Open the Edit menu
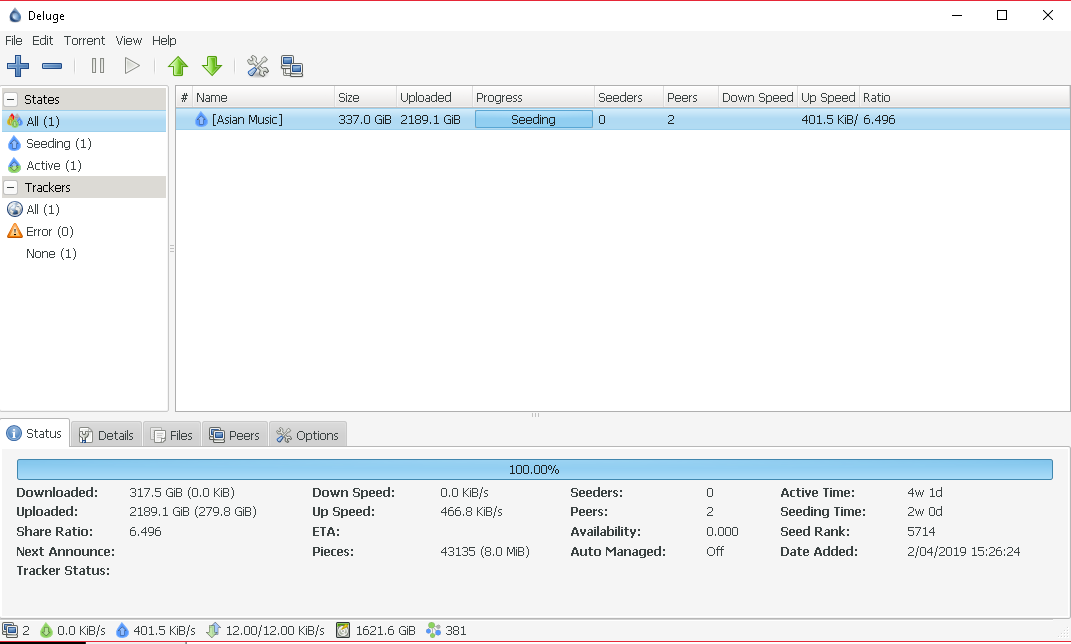 [x=42, y=40]
